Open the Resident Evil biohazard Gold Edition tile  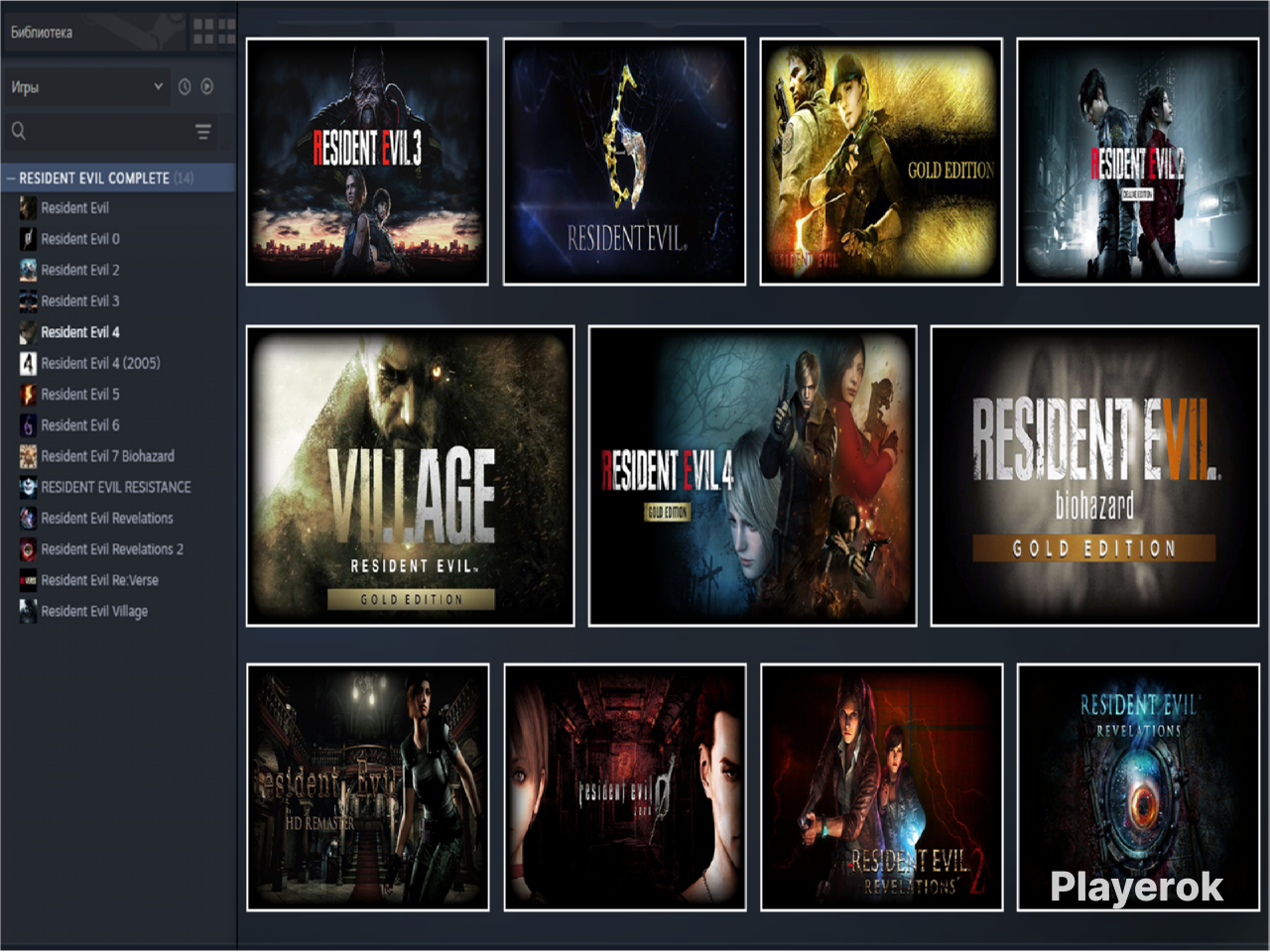[1094, 476]
